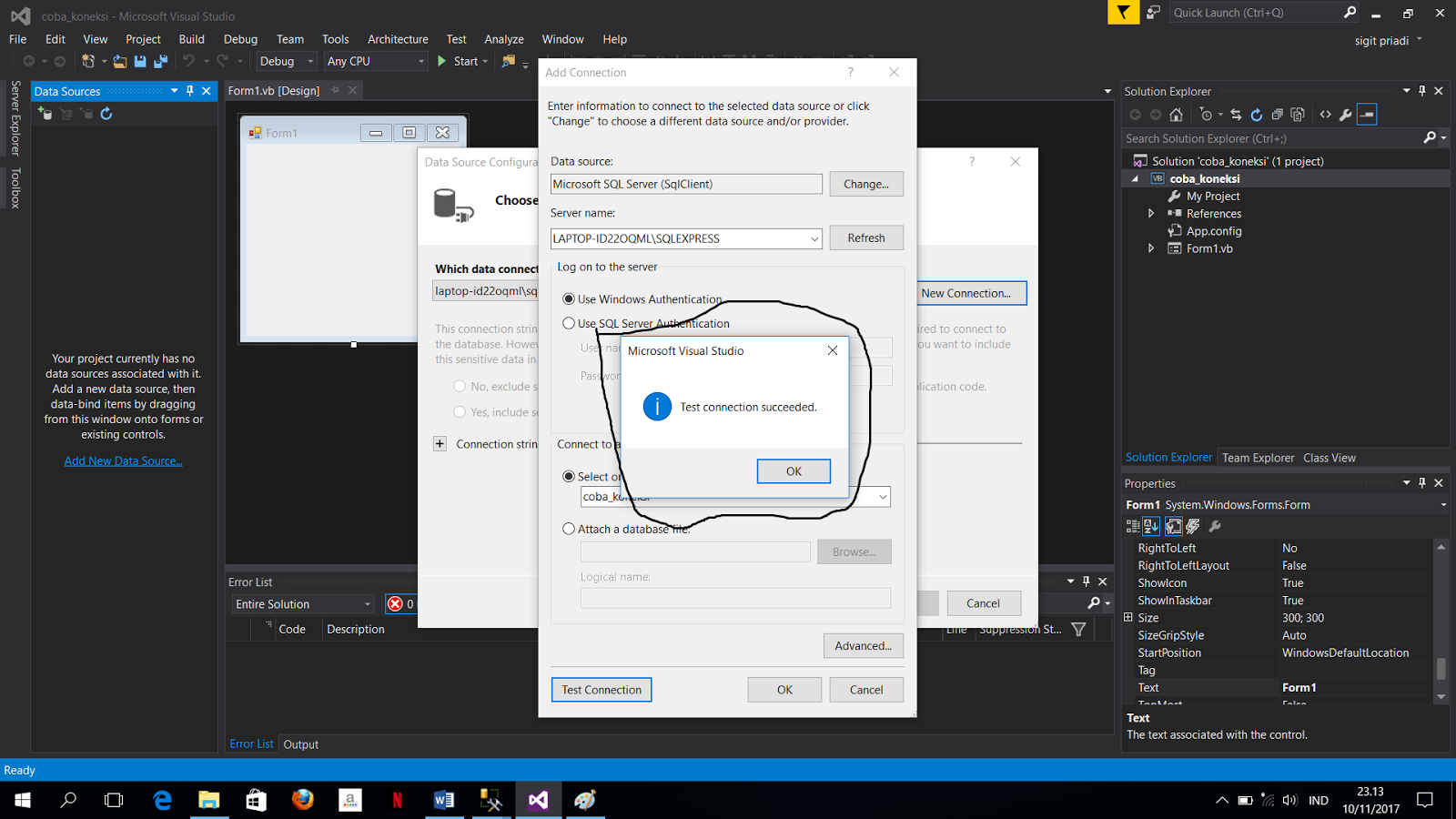Open the Architecture menu
This screenshot has width=1456, height=819.
[398, 39]
